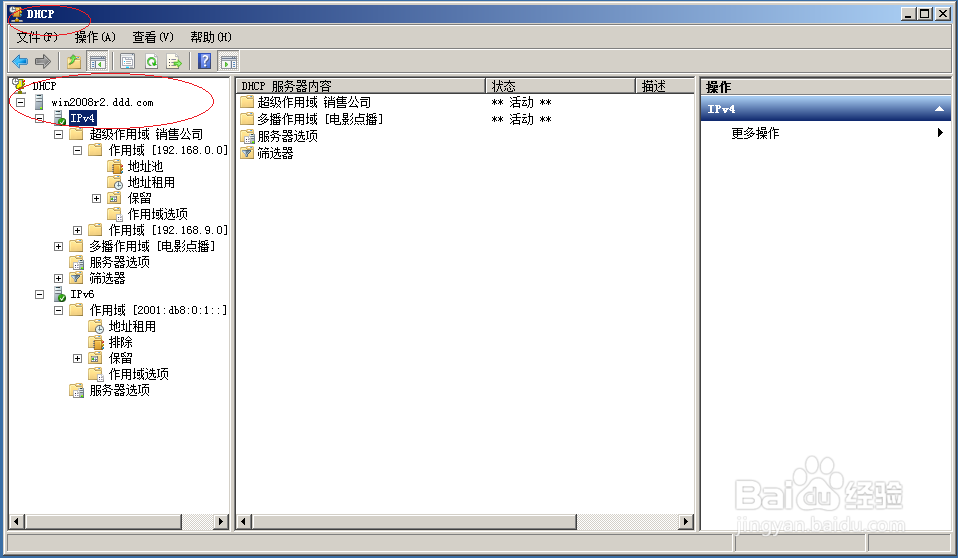Select 作用域选项 under the IPv6 scope
Screen dimensions: 958x558
[139, 374]
